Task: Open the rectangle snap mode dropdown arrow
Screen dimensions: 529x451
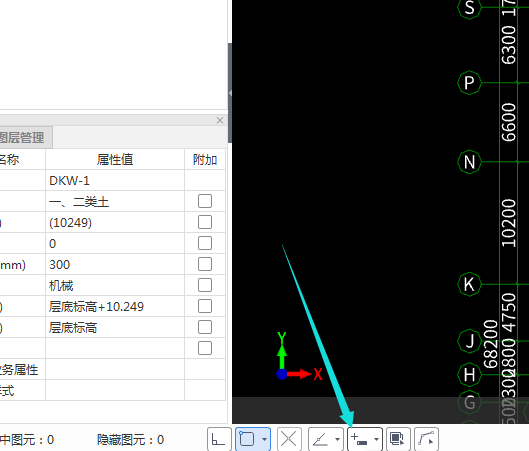Action: (x=264, y=439)
